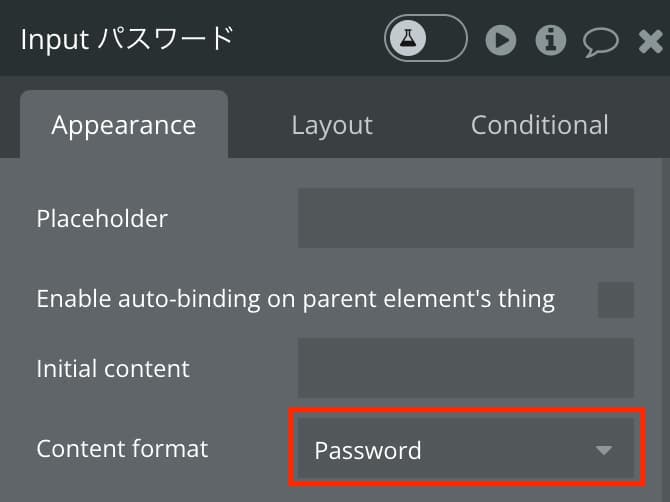The height and width of the screenshot is (502, 670).
Task: Open the Conditional tab
Action: 539,125
